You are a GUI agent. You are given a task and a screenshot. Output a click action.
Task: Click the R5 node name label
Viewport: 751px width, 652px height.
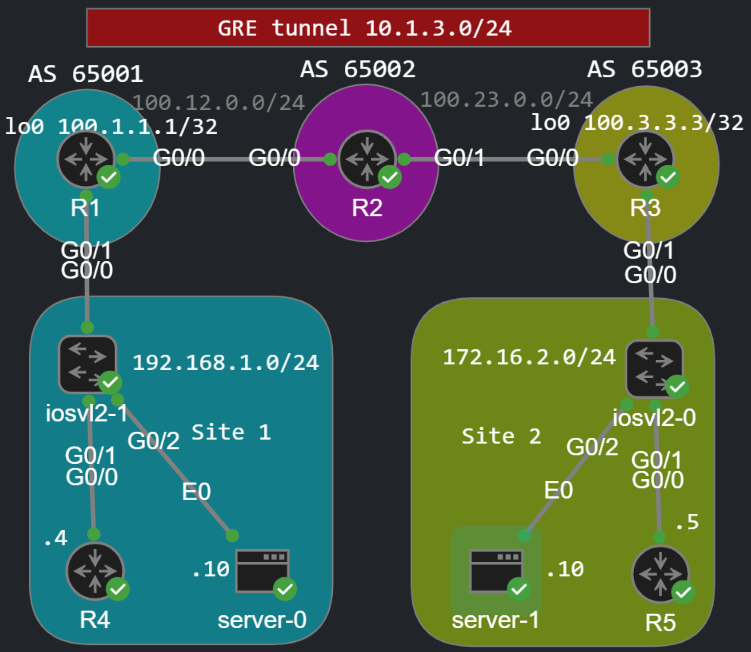click(x=660, y=623)
